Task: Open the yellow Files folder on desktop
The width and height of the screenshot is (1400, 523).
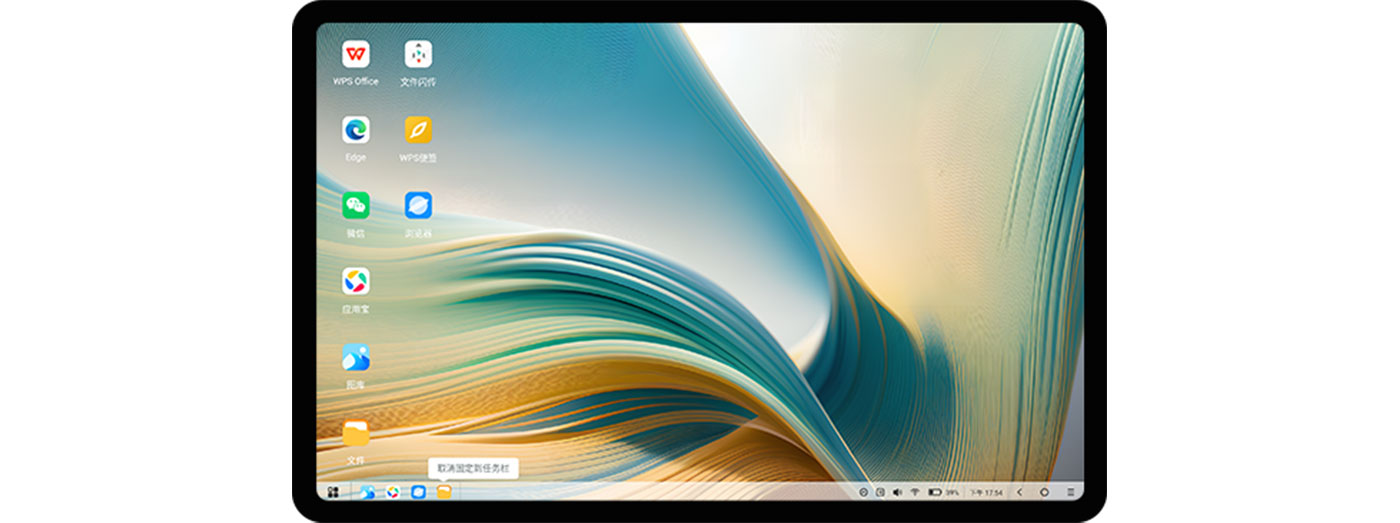Action: tap(355, 434)
